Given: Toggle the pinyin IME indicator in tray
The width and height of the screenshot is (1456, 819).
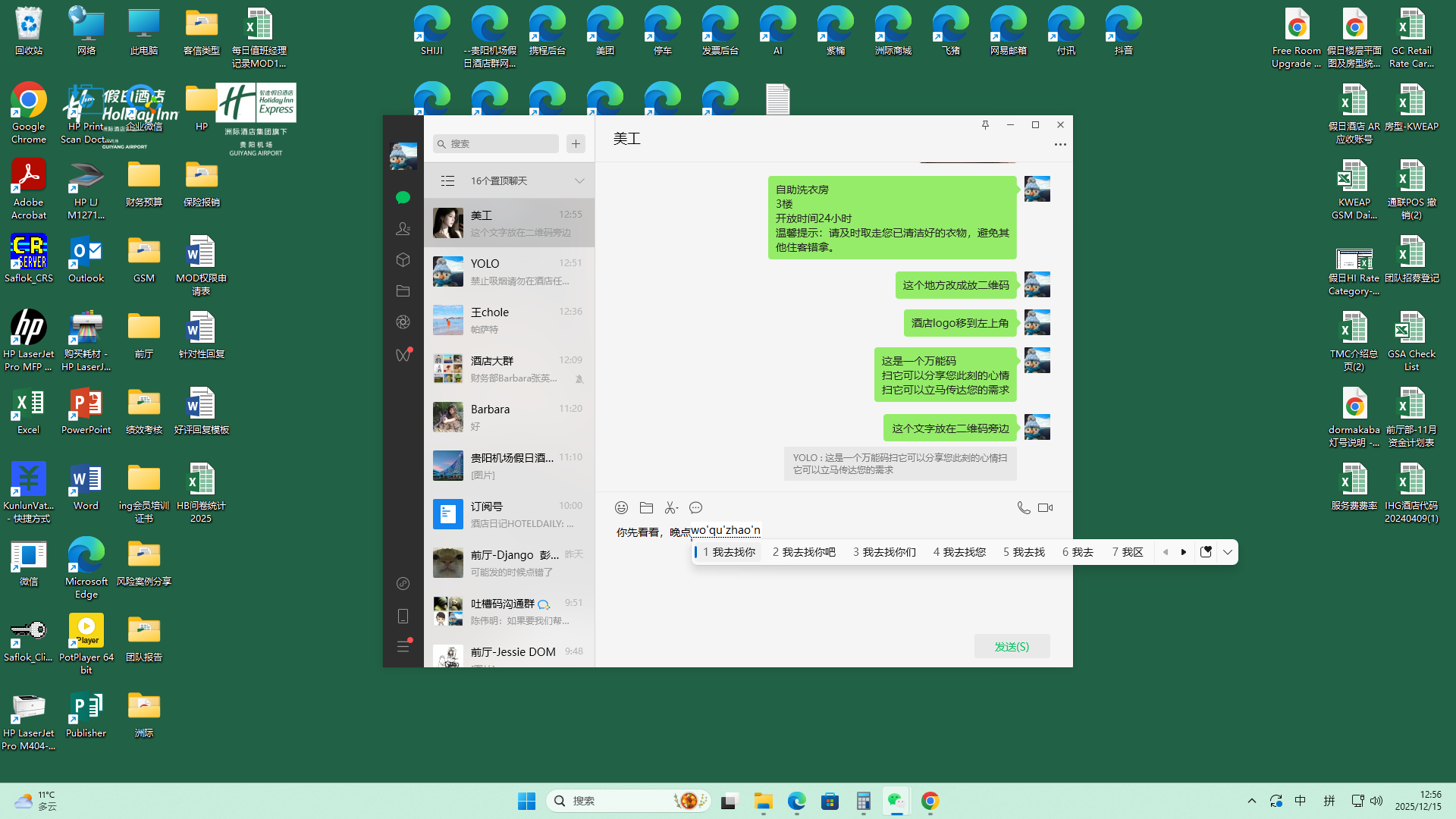Looking at the screenshot, I should point(1329,801).
